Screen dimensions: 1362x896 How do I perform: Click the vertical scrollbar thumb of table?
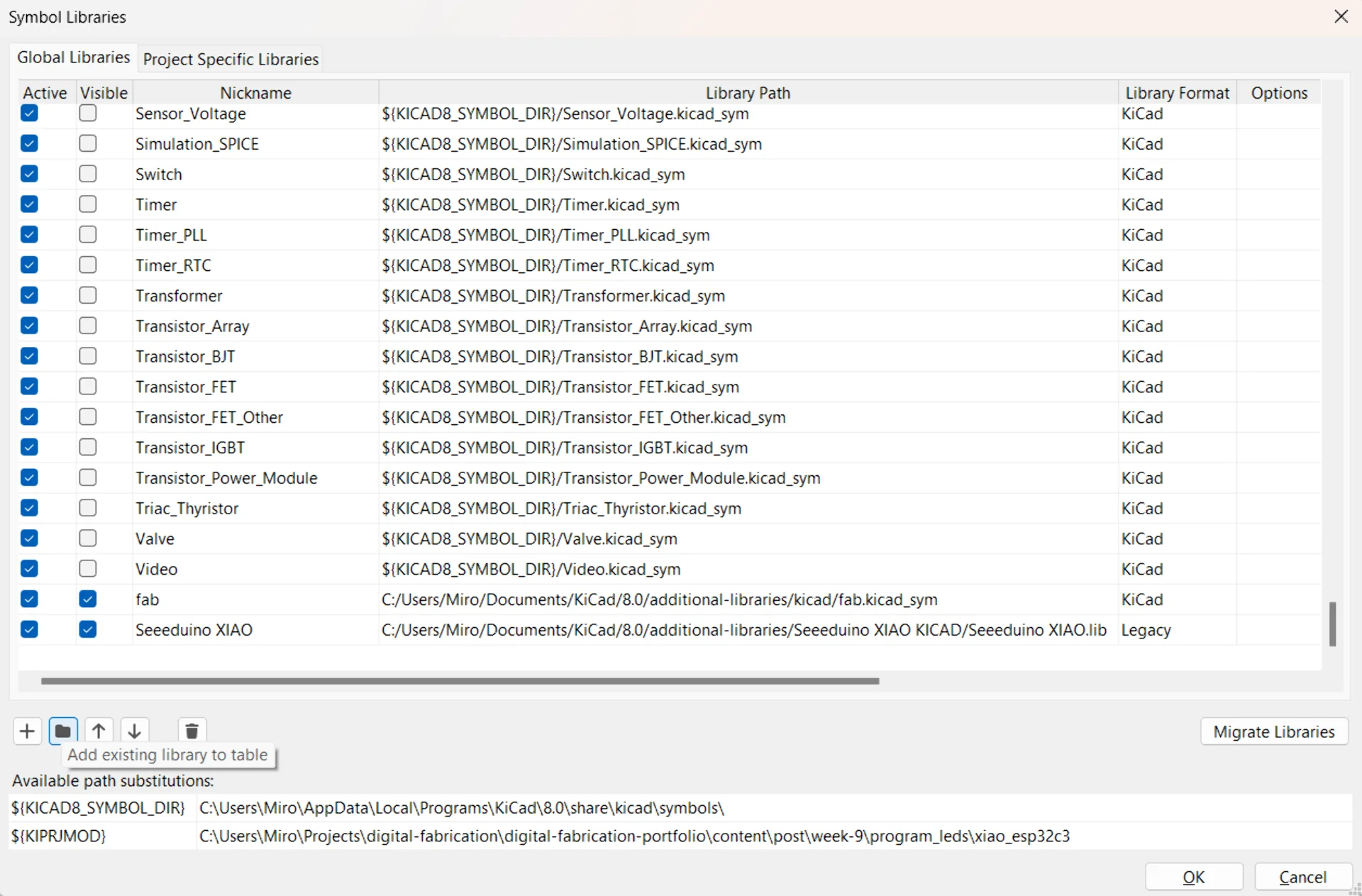[x=1332, y=624]
